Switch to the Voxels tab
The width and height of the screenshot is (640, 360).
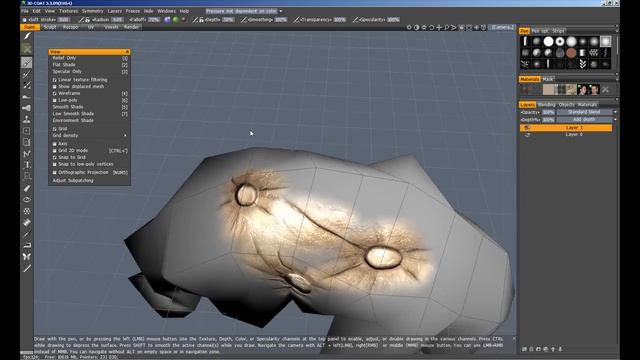point(111,27)
